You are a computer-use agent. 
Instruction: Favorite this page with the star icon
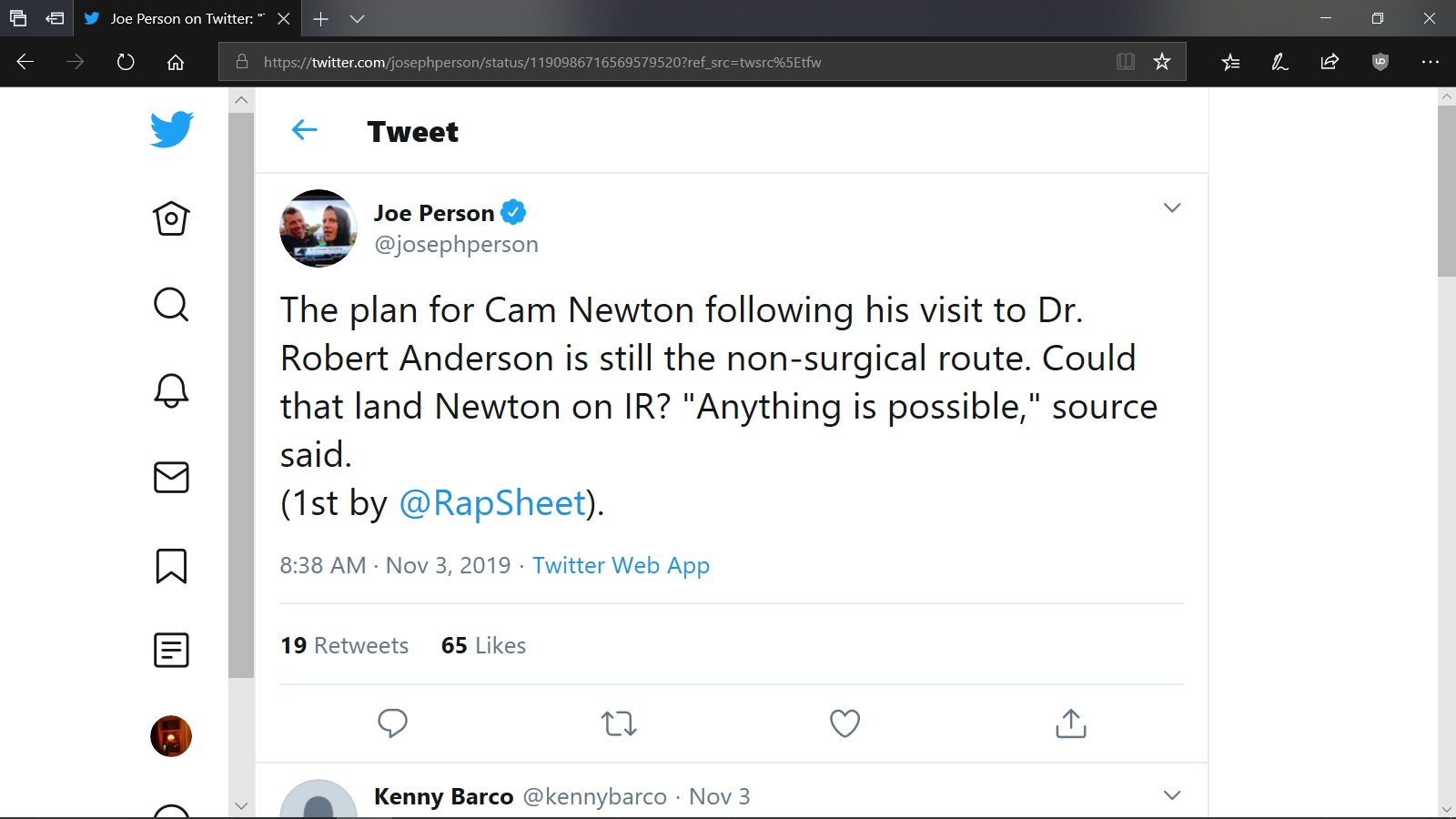[x=1162, y=62]
